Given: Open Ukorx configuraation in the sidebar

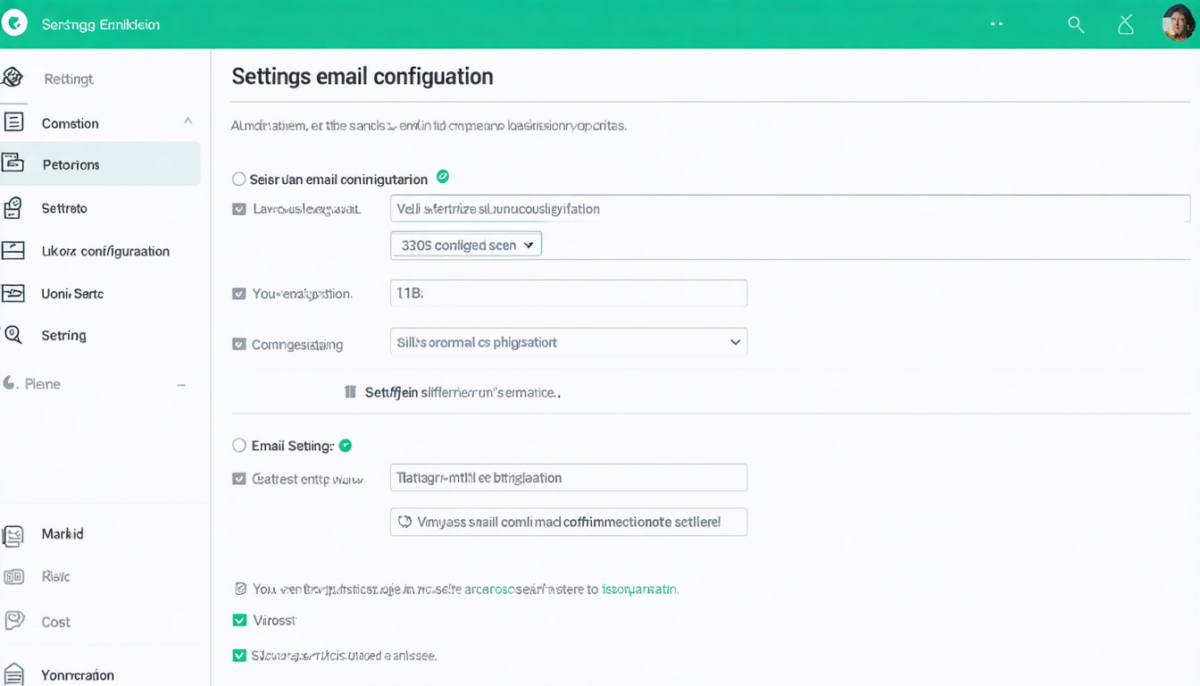Looking at the screenshot, I should 105,251.
